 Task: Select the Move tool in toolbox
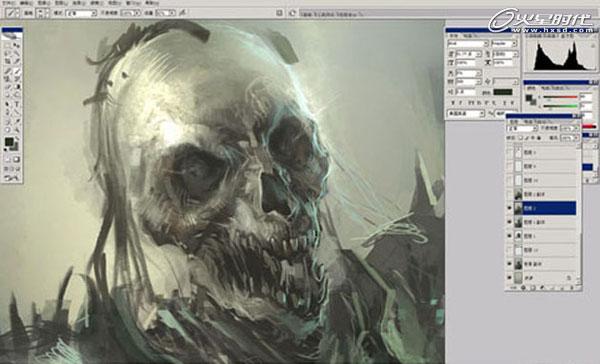click(16, 45)
